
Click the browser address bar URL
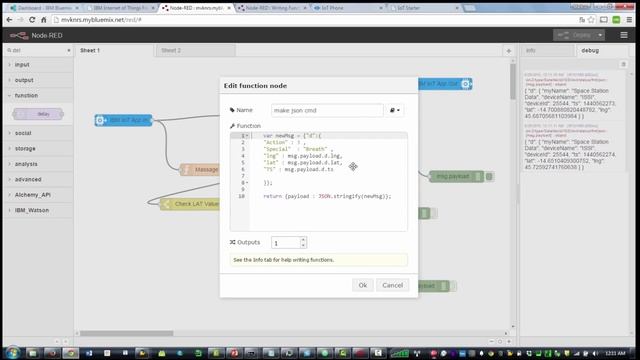click(101, 20)
